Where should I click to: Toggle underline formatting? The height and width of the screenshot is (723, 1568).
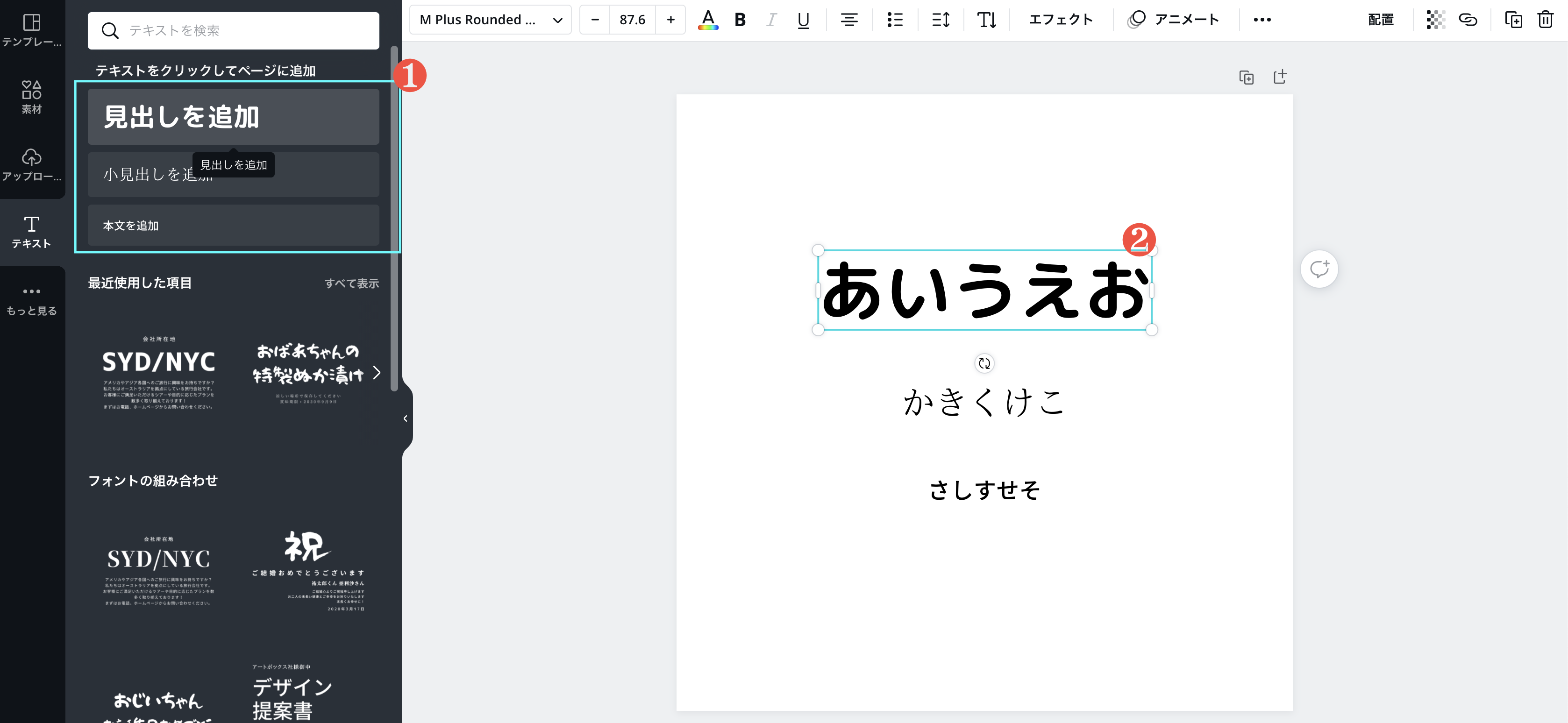click(803, 20)
